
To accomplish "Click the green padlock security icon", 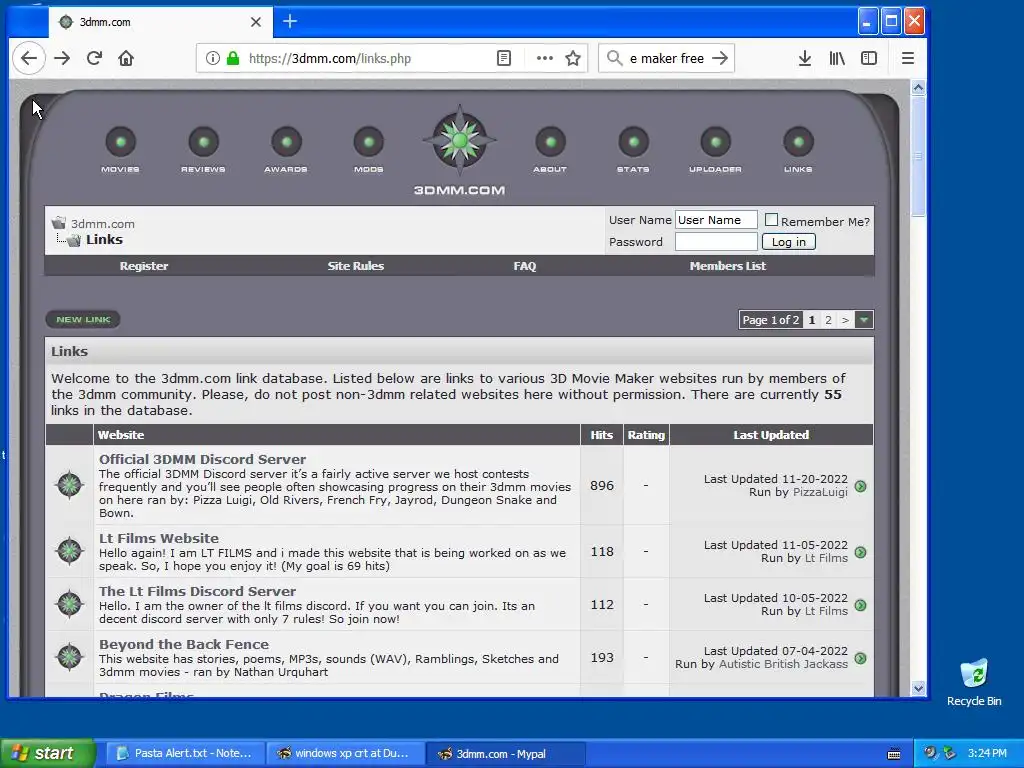I will click(x=232, y=58).
